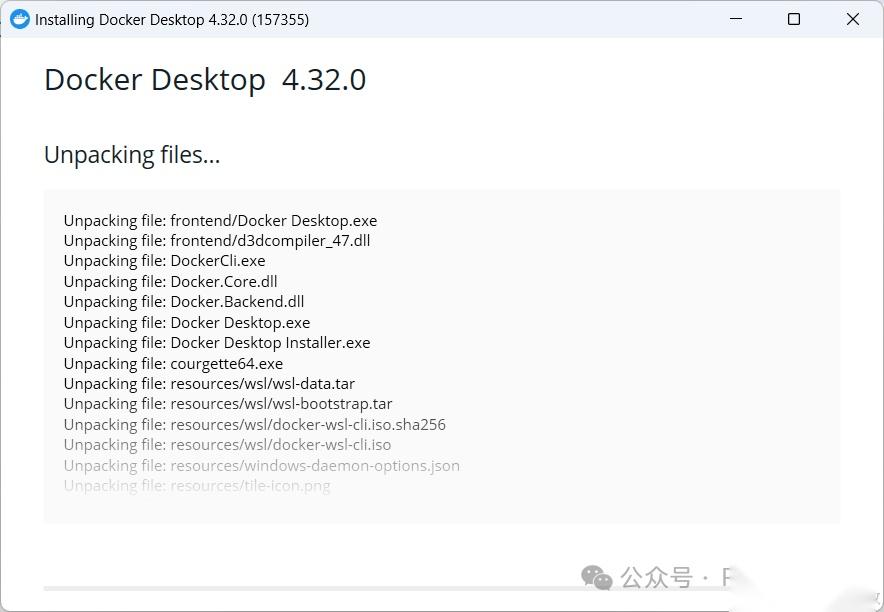Screen dimensions: 884x612
Task: Click the log output panel area
Action: point(441,353)
